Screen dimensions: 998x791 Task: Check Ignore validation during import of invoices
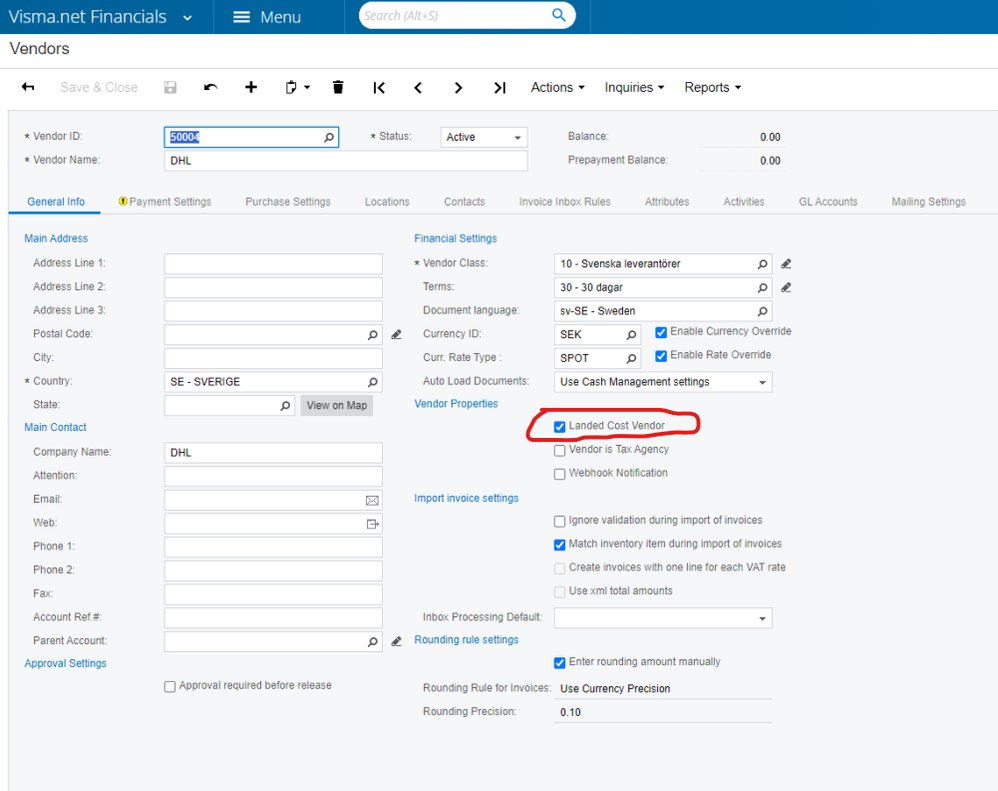559,521
